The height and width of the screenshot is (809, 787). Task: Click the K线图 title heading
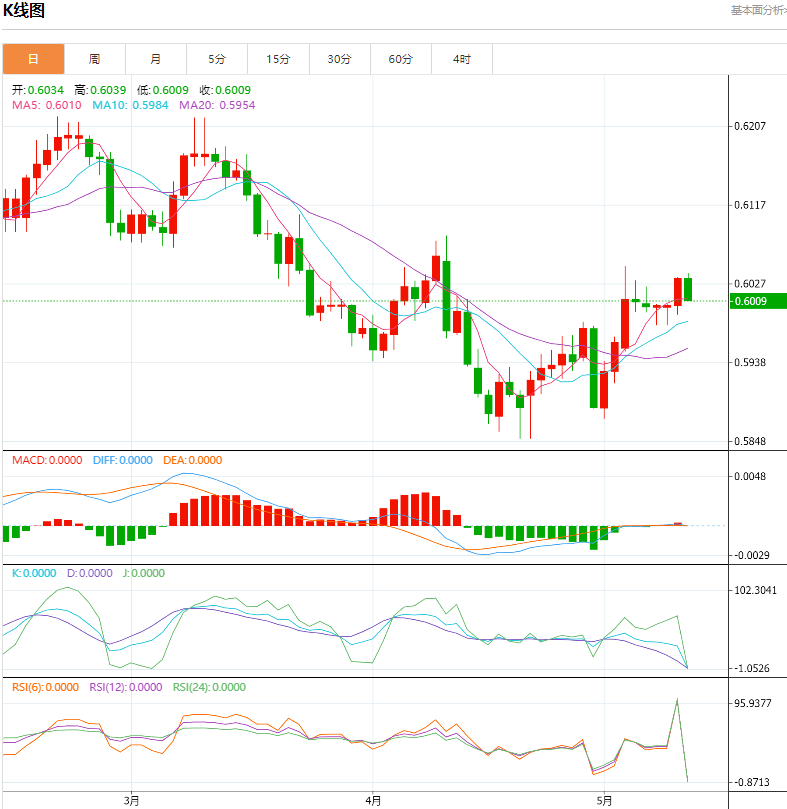[x=25, y=11]
